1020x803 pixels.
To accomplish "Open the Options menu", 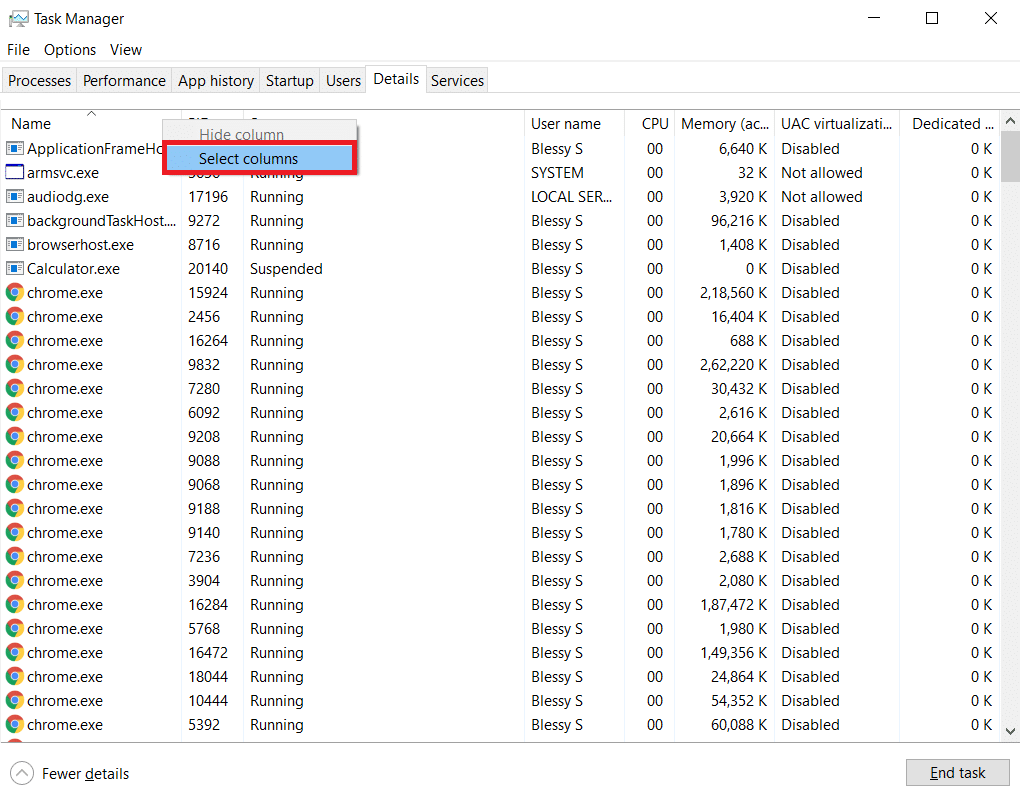I will [x=70, y=50].
